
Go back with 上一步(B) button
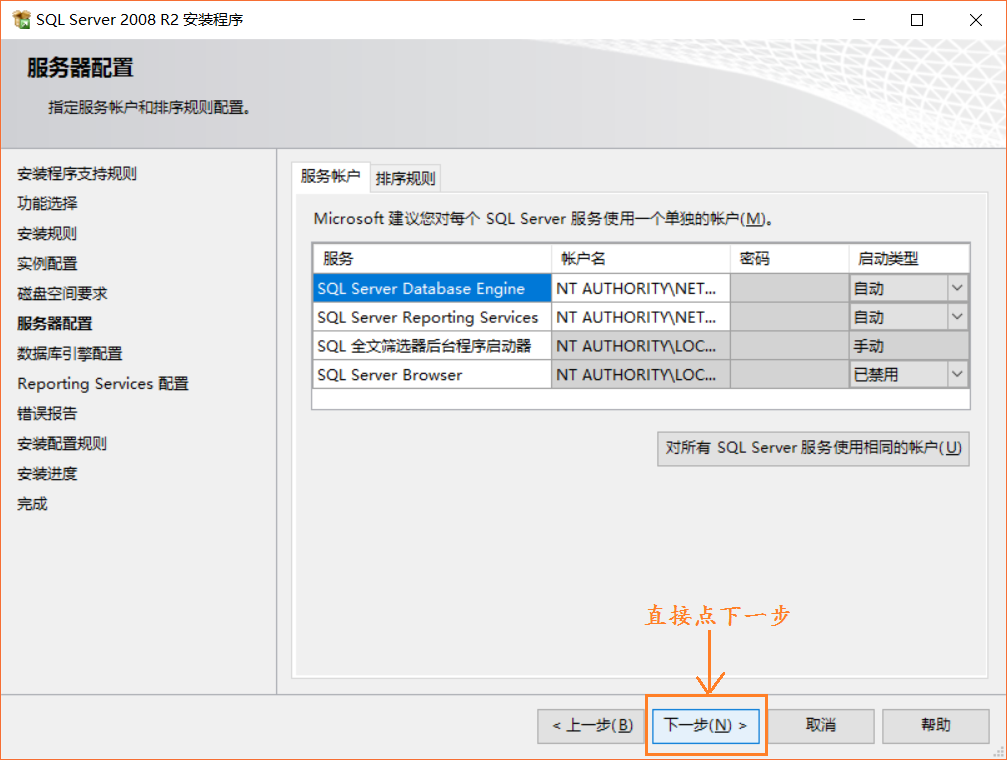592,726
